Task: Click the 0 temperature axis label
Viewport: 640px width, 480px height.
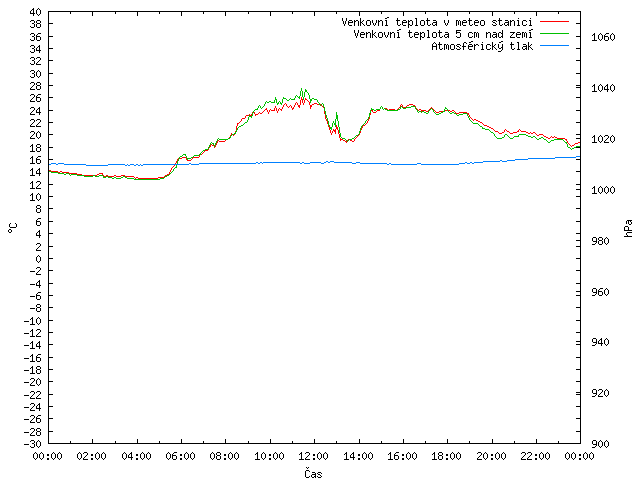Action: click(38, 259)
